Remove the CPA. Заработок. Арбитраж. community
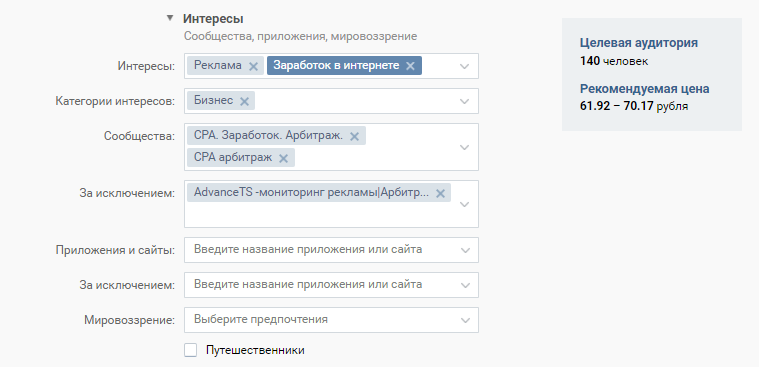Screen dimensions: 759x367 pos(354,137)
